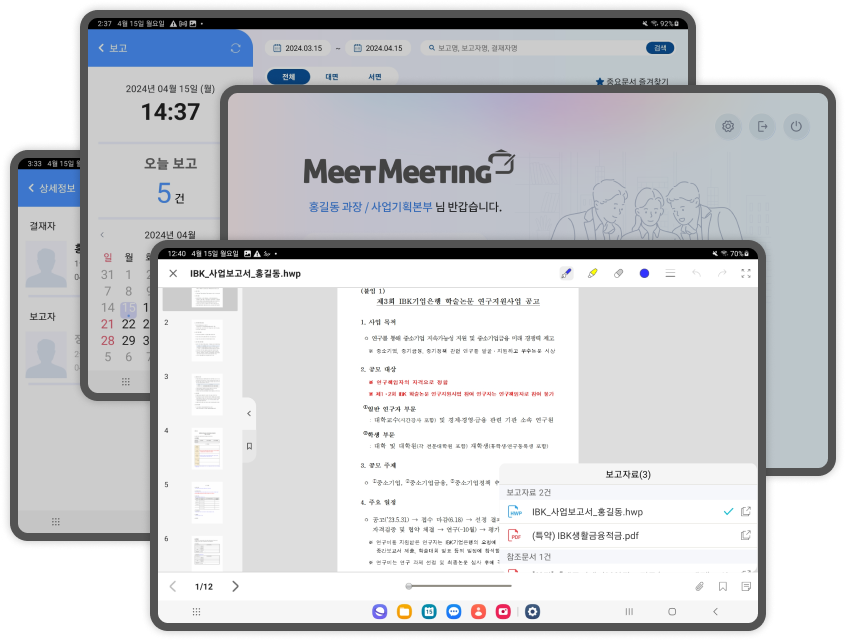The width and height of the screenshot is (846, 641).
Task: Focus the report search input field
Action: coord(534,48)
